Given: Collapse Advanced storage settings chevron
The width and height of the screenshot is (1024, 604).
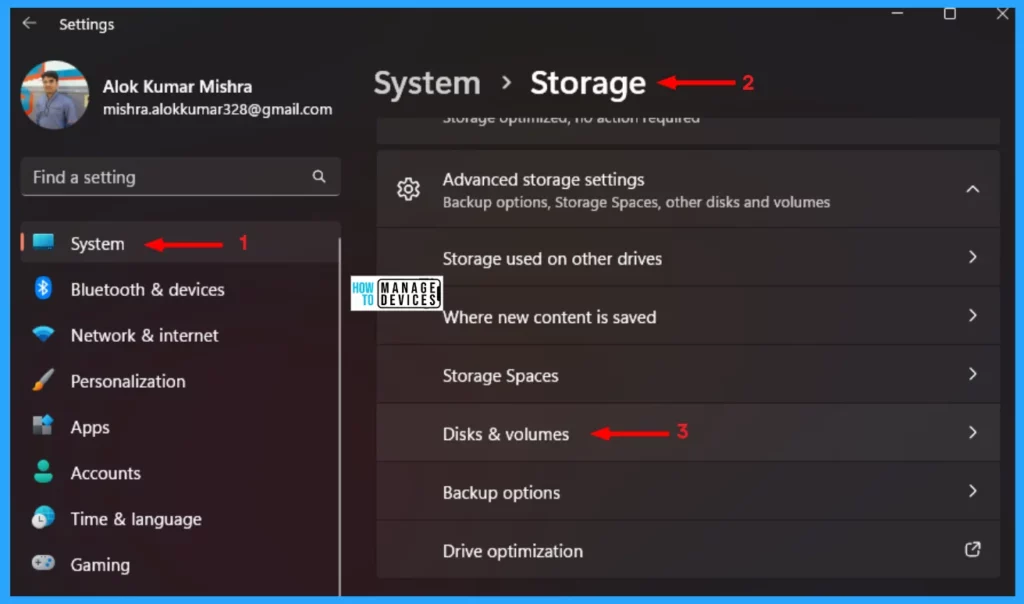Looking at the screenshot, I should [x=972, y=189].
